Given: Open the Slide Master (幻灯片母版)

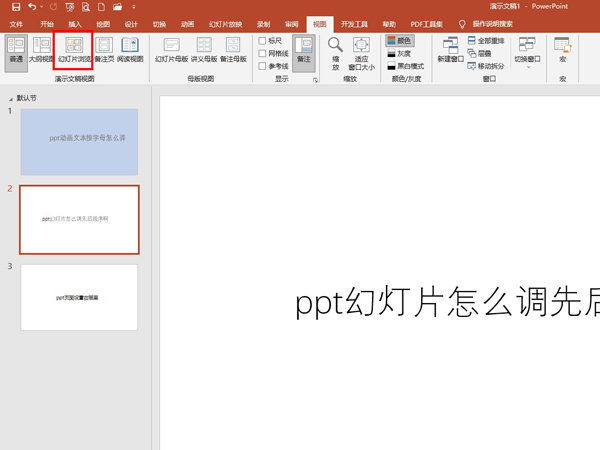Looking at the screenshot, I should 172,49.
